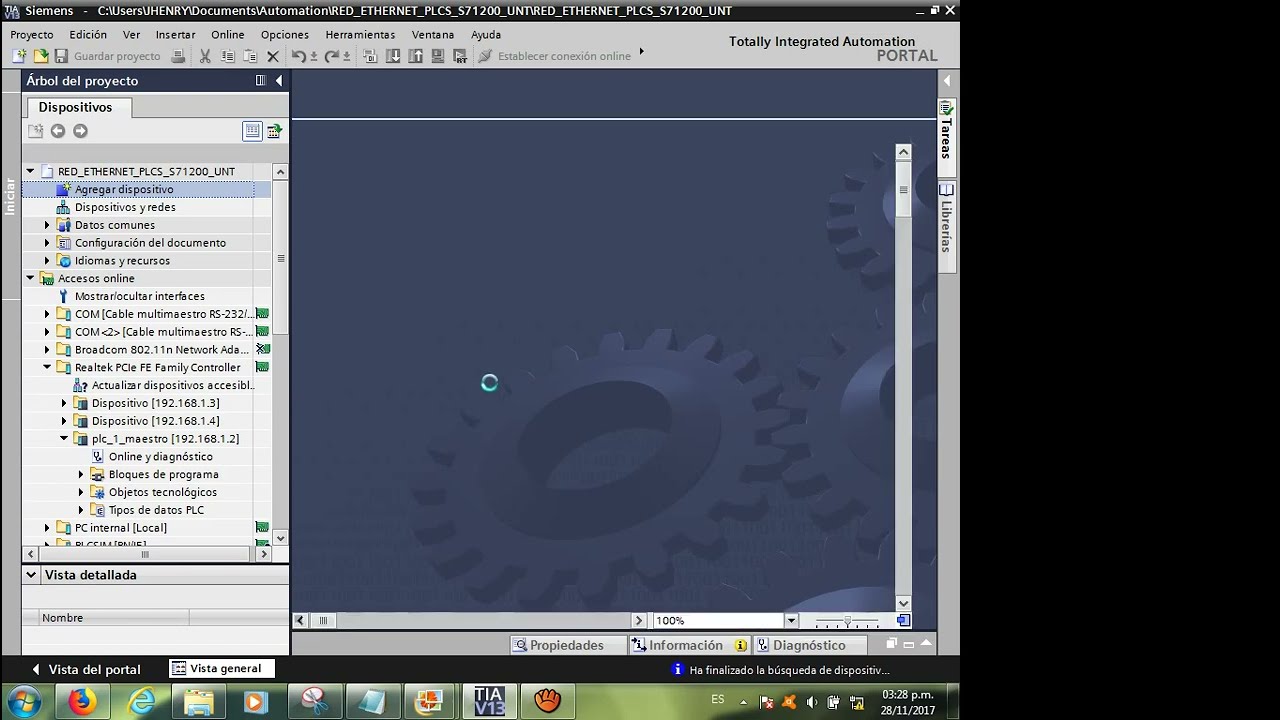Click the Start runtime (RT) icon
Screen dimensions: 1280x720
[459, 56]
